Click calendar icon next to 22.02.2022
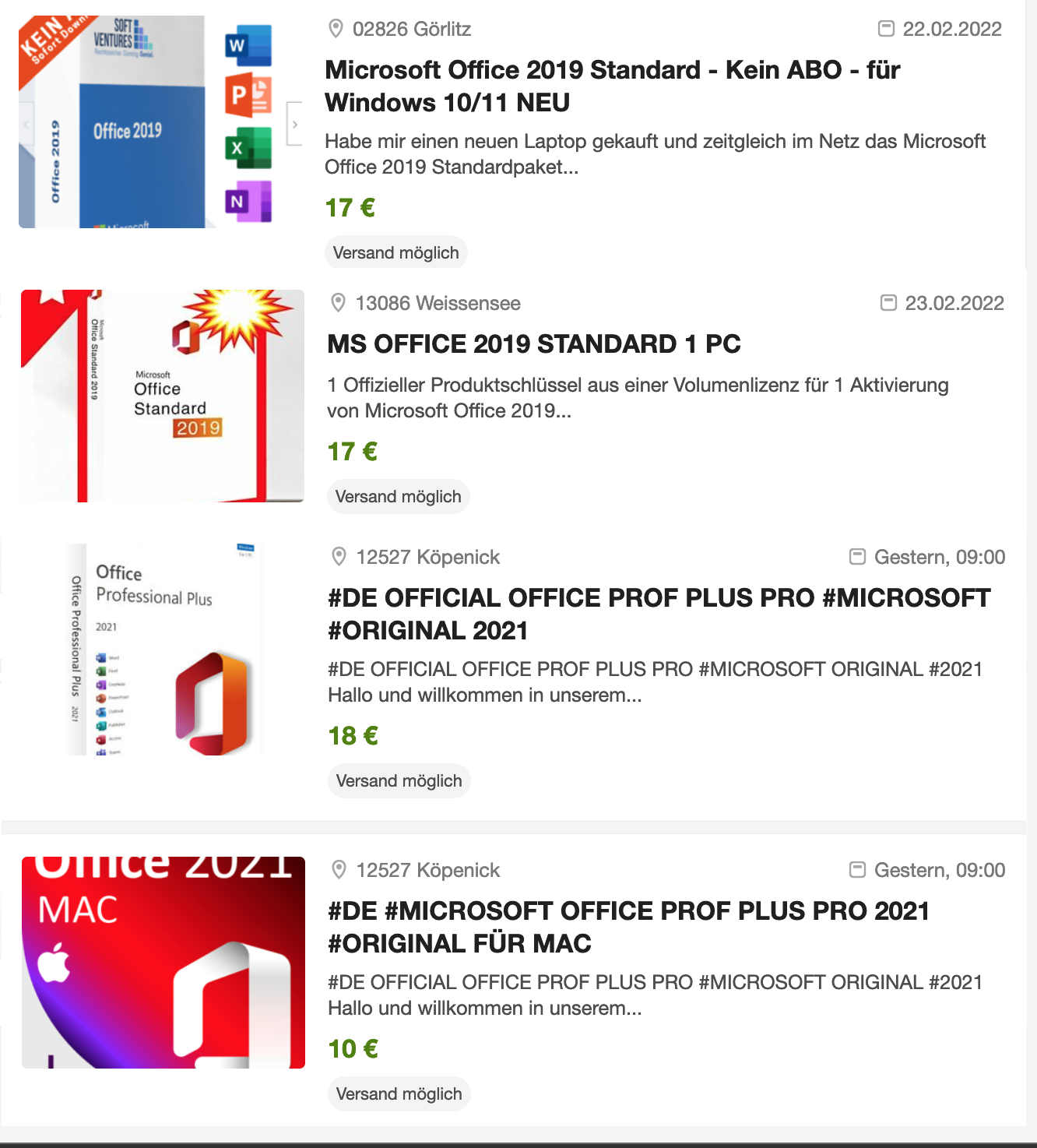 click(x=886, y=29)
